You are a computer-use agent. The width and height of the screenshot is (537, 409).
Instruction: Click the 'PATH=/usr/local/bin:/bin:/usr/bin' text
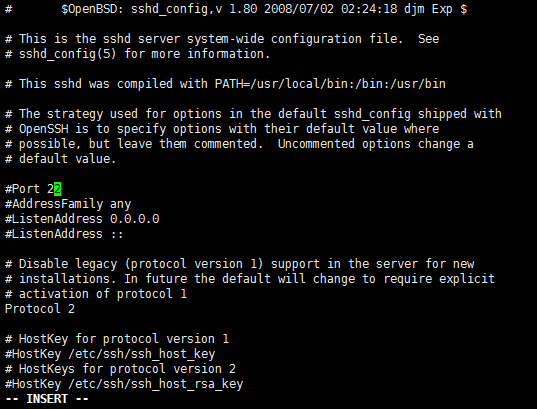click(x=330, y=84)
